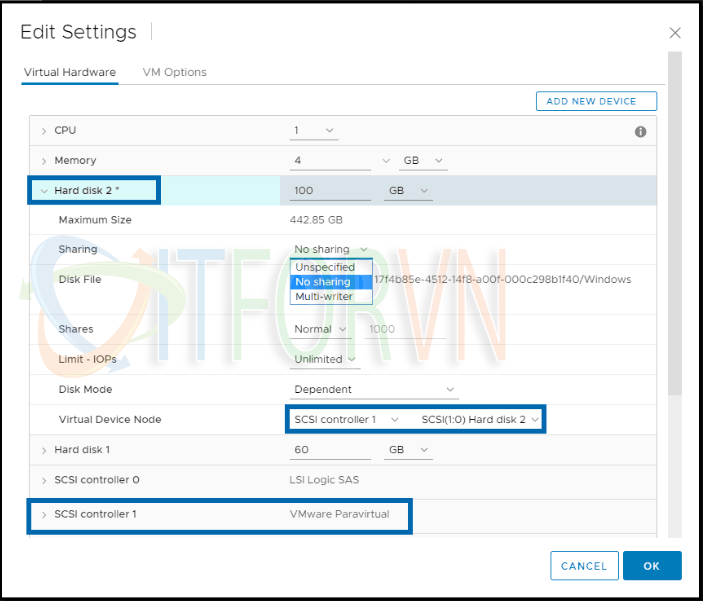Select the Virtual Hardware tab

(69, 72)
